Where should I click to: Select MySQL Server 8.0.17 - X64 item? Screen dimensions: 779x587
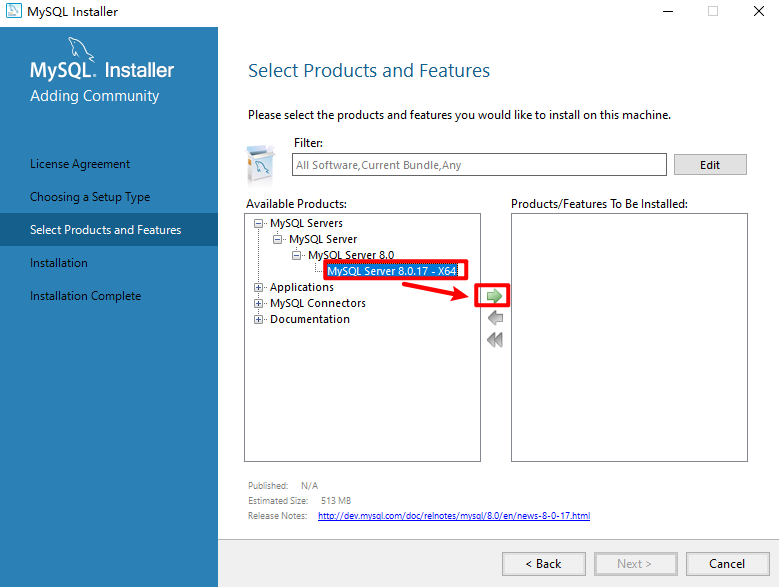391,271
